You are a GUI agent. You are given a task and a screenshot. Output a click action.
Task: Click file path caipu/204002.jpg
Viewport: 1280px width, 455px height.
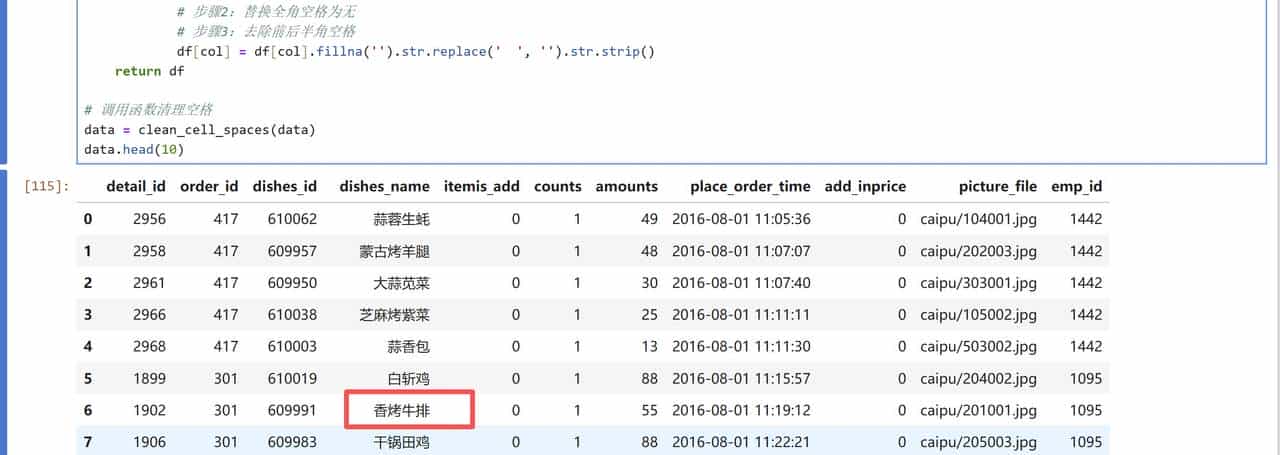pos(979,379)
